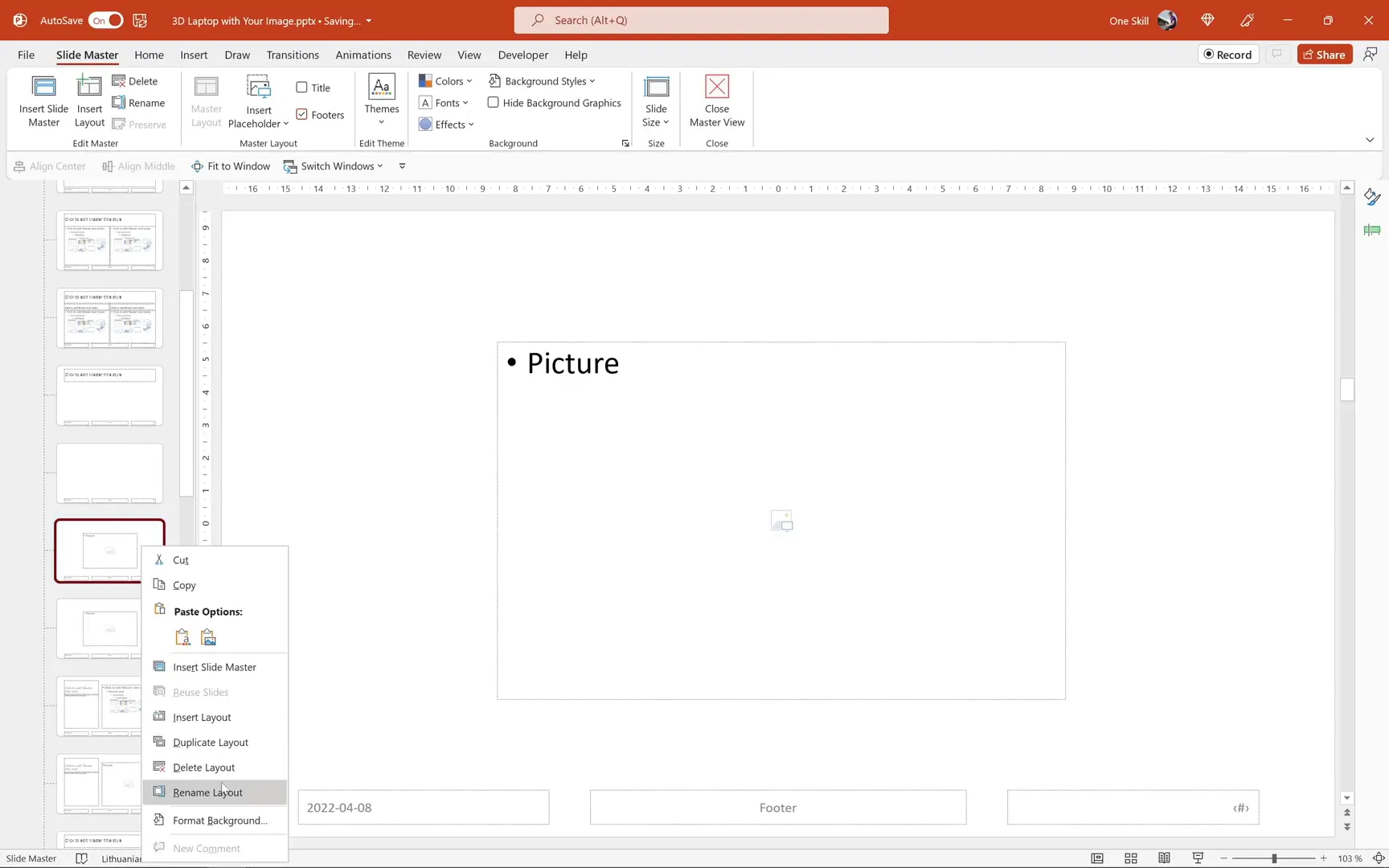Screen dimensions: 1389x868
Task: Click the zoom in plus button
Action: [1324, 858]
